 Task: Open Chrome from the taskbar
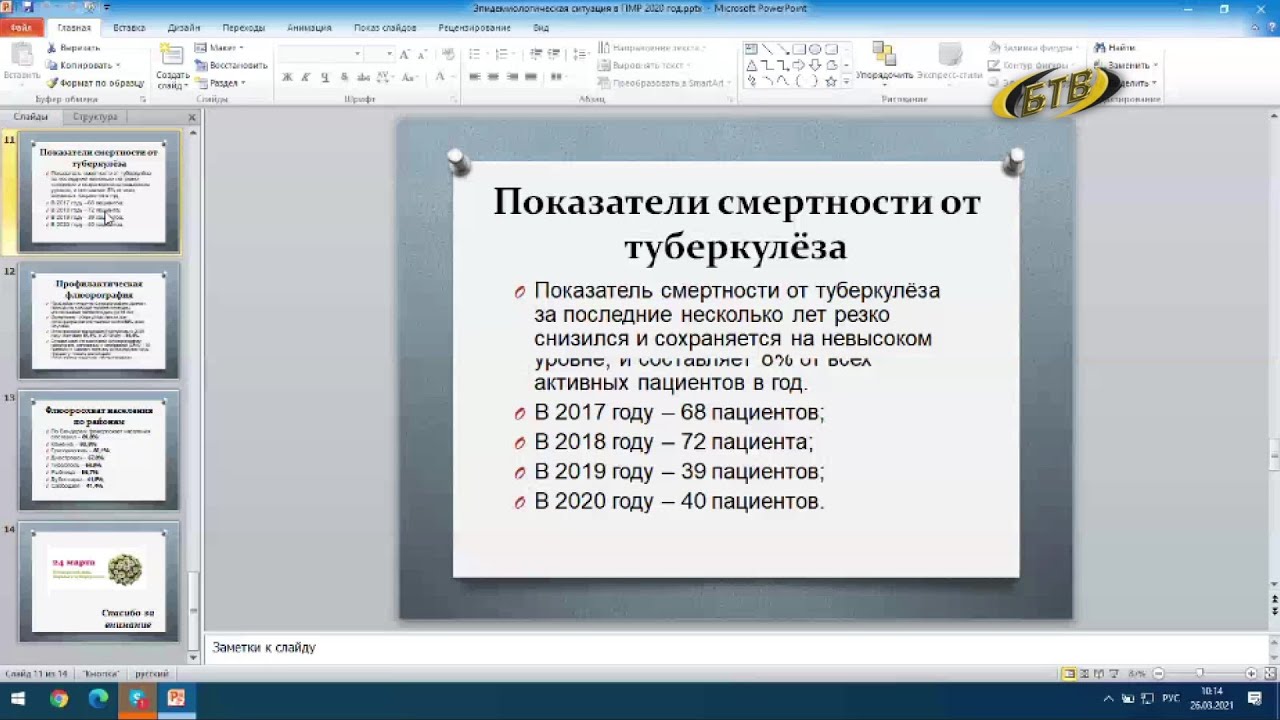pyautogui.click(x=59, y=698)
